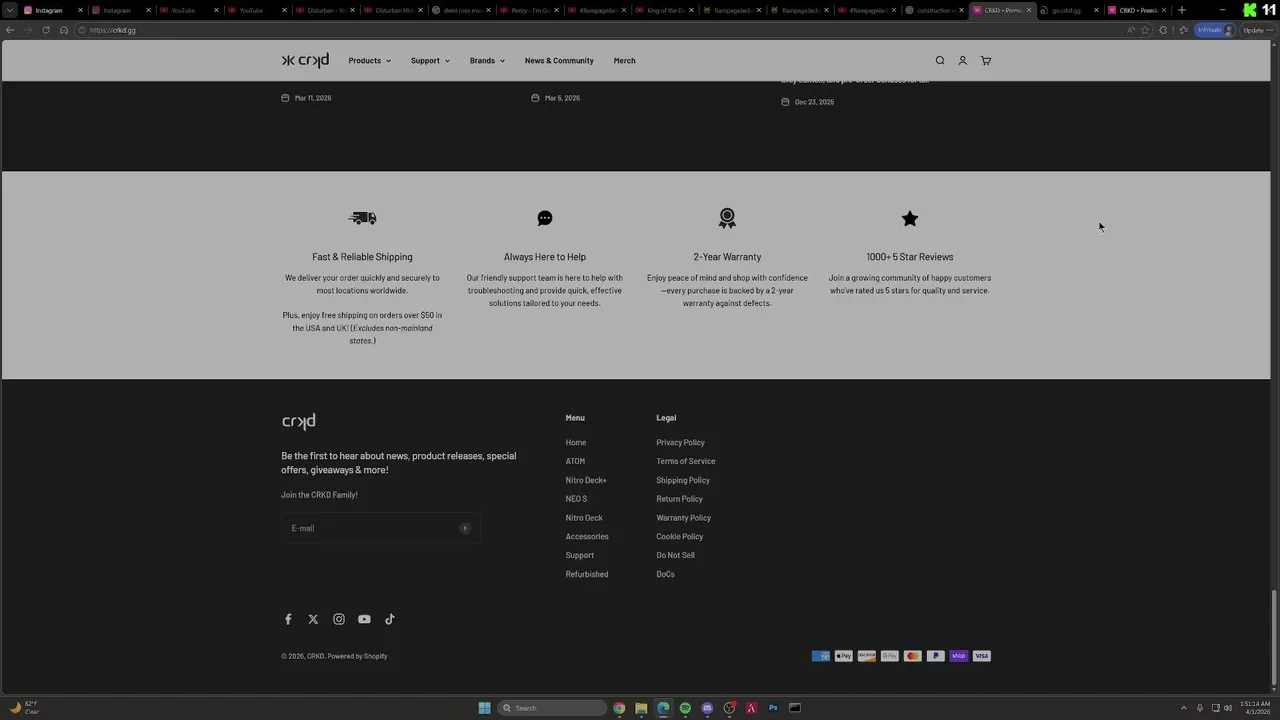This screenshot has width=1280, height=720.
Task: Open the Terms of Service link
Action: pyautogui.click(x=686, y=462)
